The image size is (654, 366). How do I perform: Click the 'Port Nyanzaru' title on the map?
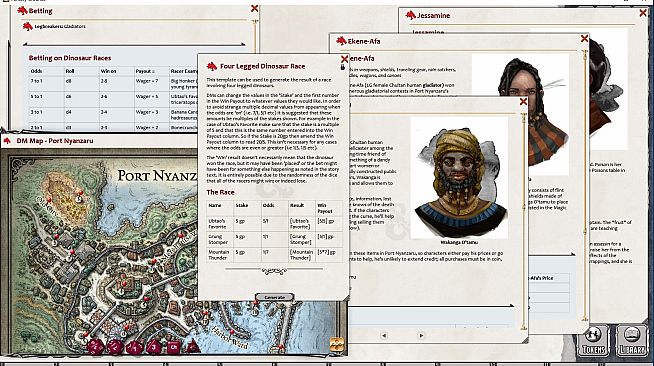[157, 175]
